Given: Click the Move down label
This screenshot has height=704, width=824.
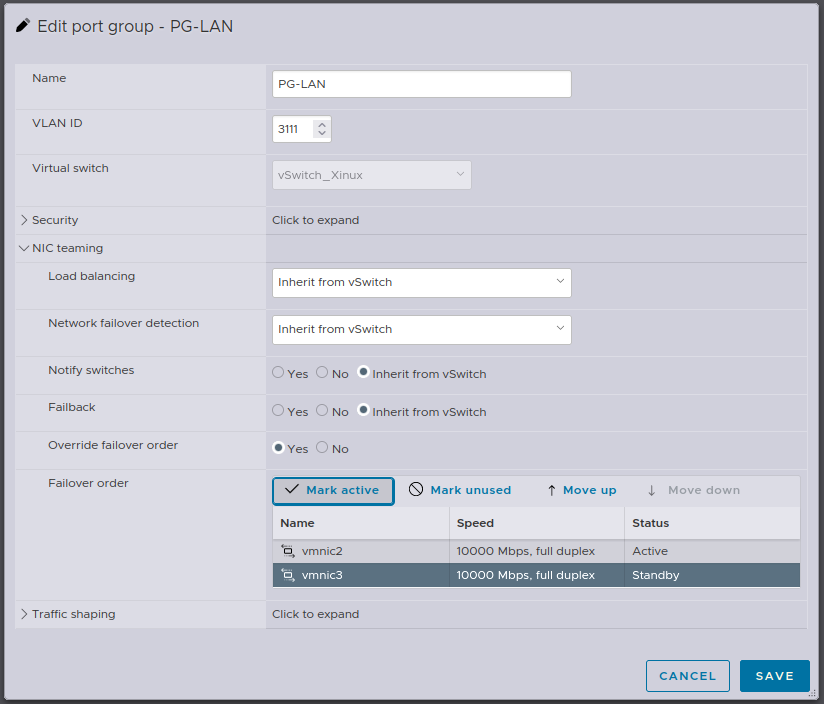Looking at the screenshot, I should pyautogui.click(x=704, y=490).
